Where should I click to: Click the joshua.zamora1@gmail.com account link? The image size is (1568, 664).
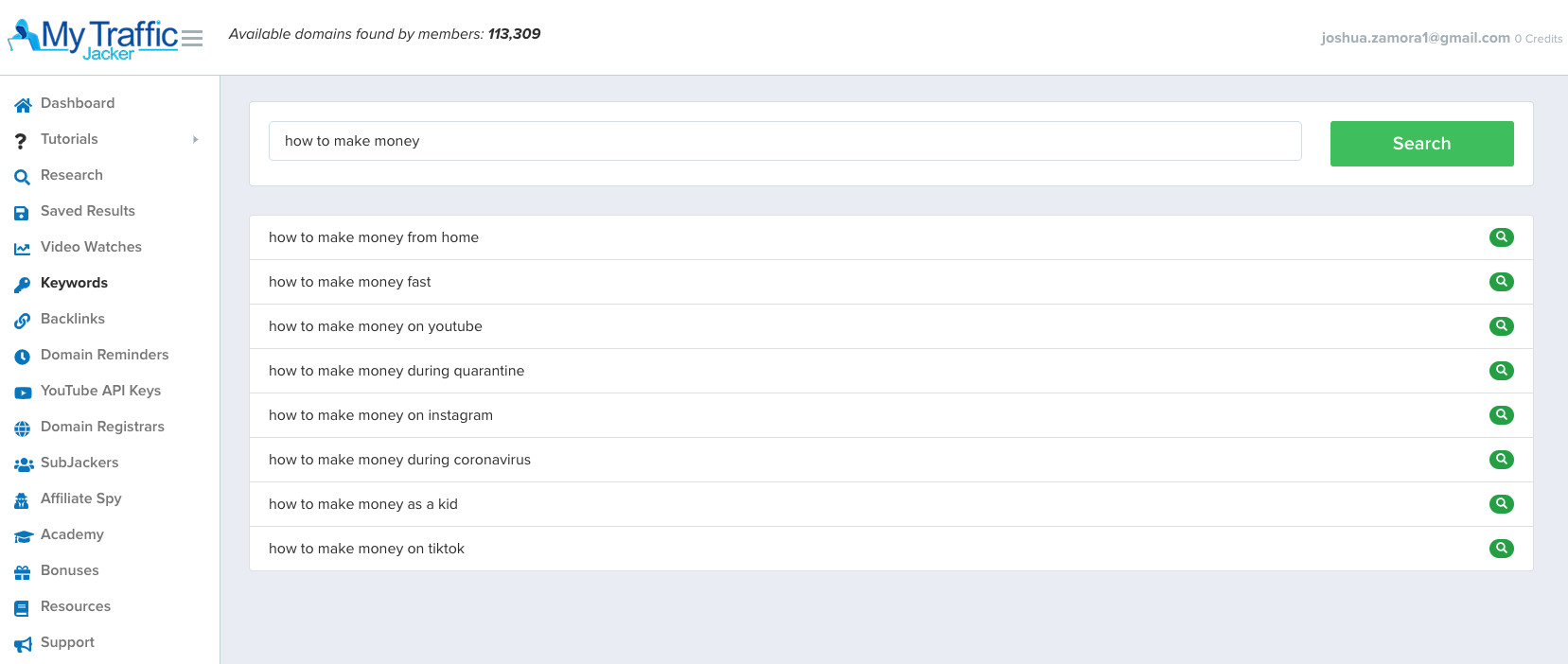1415,38
